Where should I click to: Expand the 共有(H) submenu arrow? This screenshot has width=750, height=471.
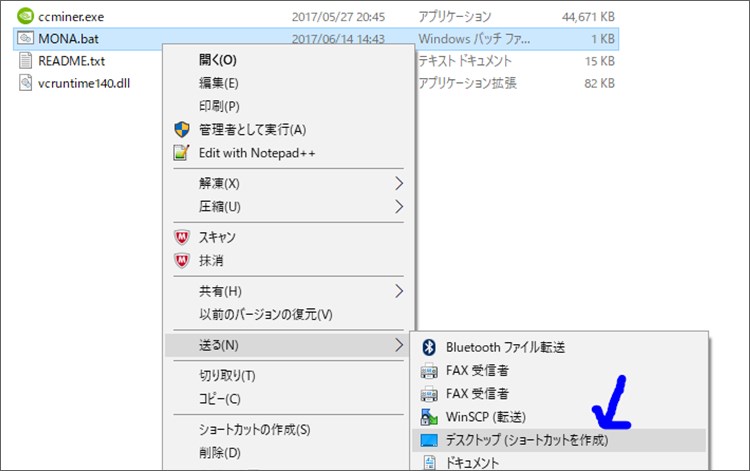pyautogui.click(x=399, y=291)
